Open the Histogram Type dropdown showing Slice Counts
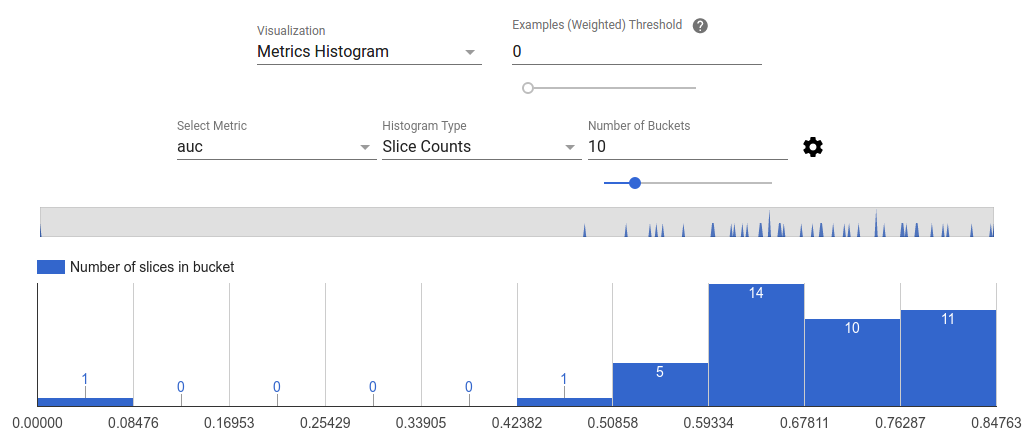 (x=480, y=147)
